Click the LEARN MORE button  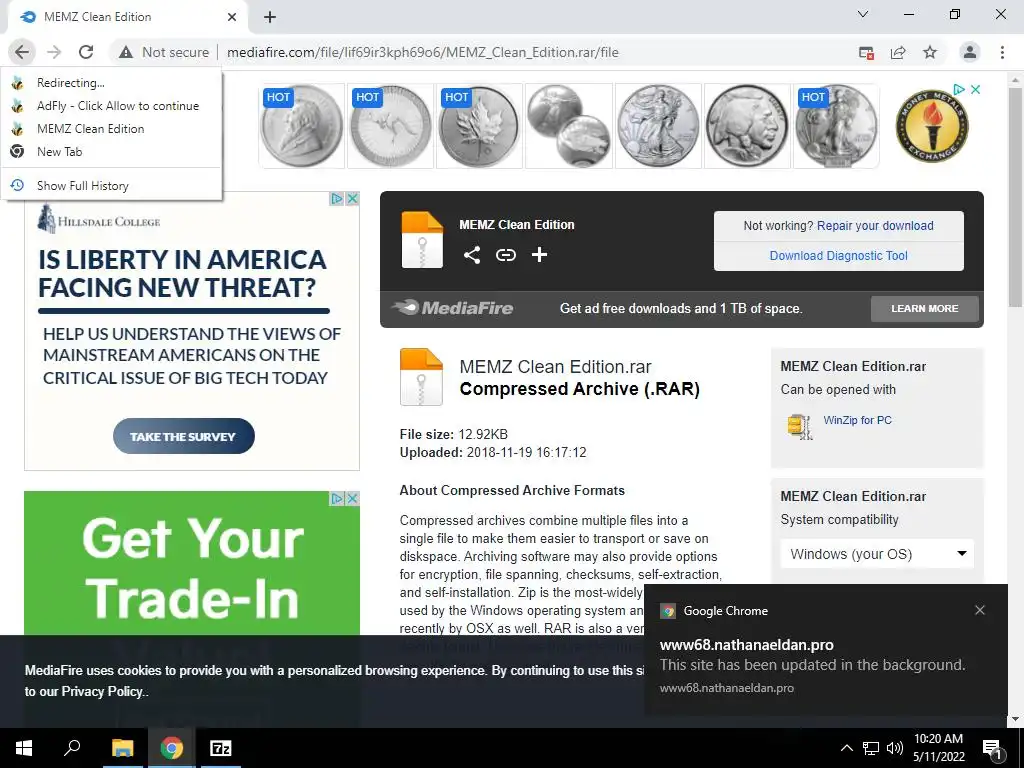(925, 308)
